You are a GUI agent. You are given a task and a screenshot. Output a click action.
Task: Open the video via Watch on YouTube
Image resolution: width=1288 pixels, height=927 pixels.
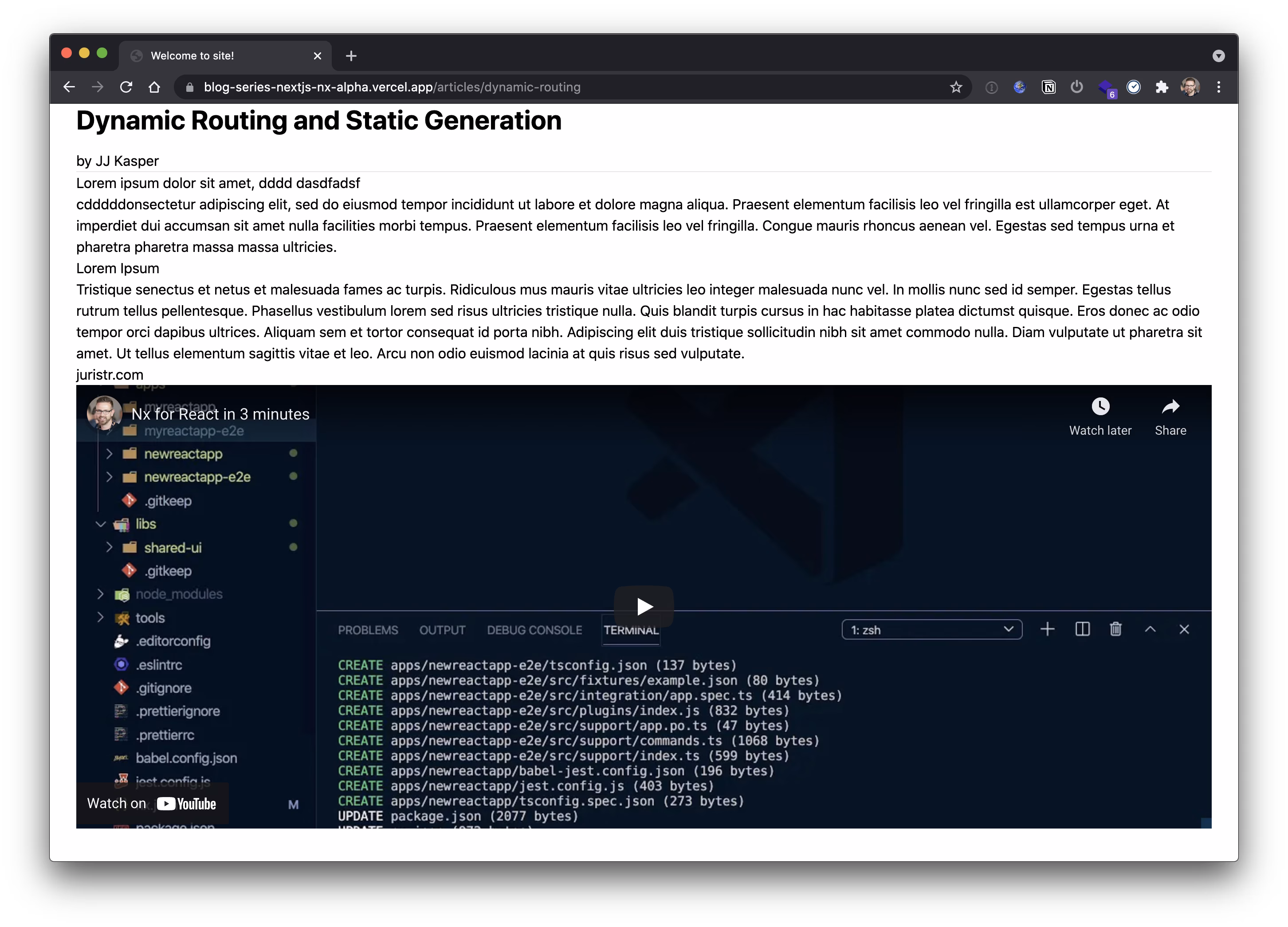tap(152, 803)
